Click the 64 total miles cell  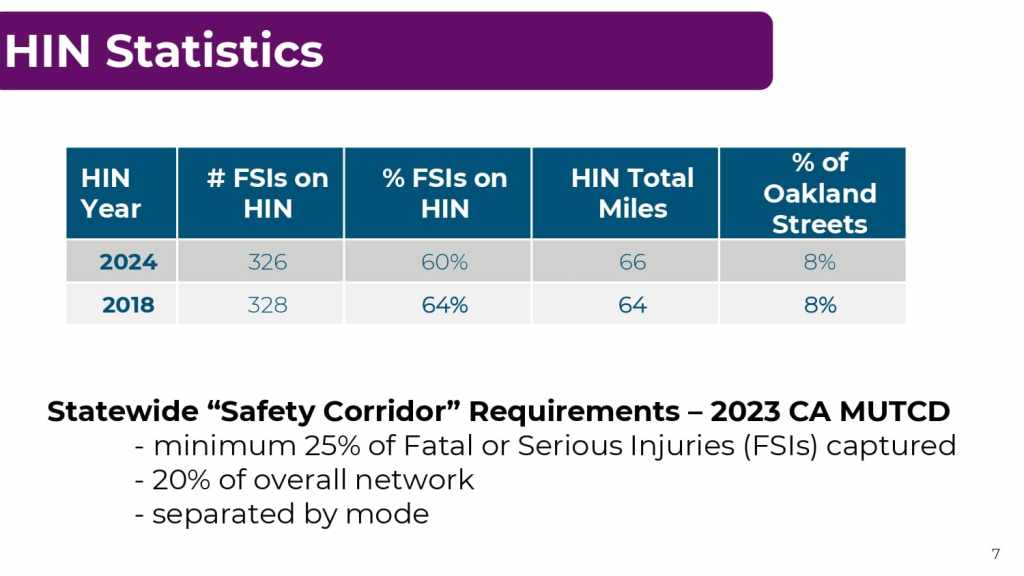click(632, 305)
